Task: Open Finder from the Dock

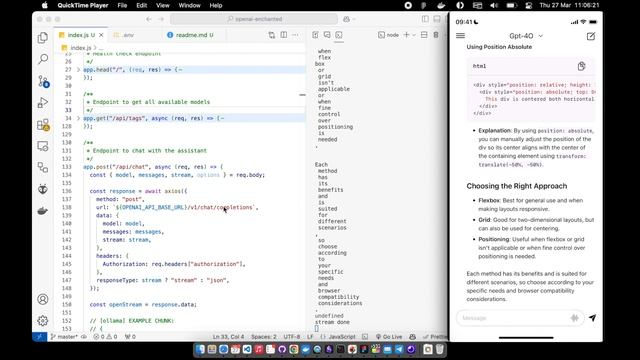Action: click(200, 349)
